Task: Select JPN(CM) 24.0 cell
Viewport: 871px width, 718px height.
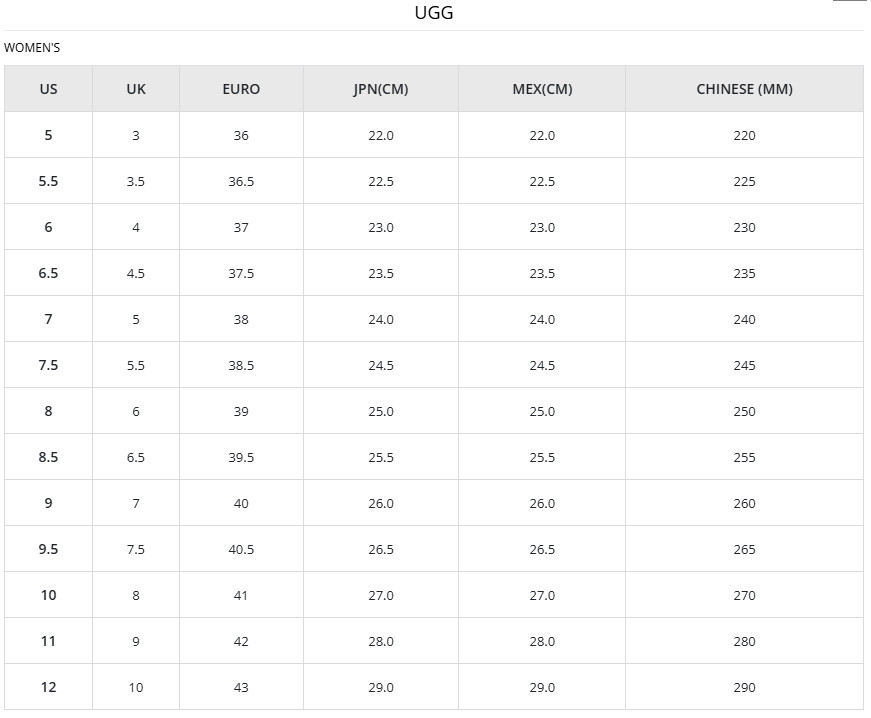Action: pos(381,319)
